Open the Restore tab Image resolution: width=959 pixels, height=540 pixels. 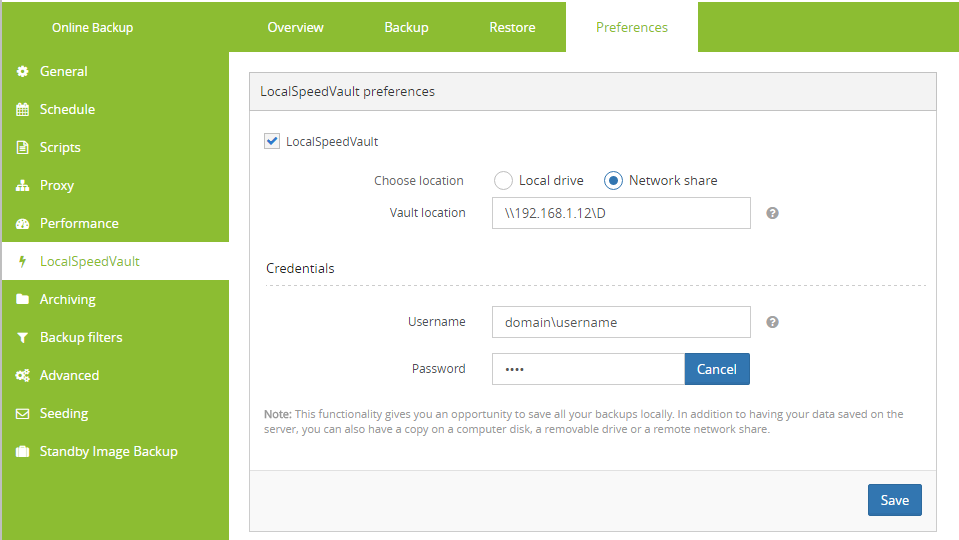click(512, 27)
